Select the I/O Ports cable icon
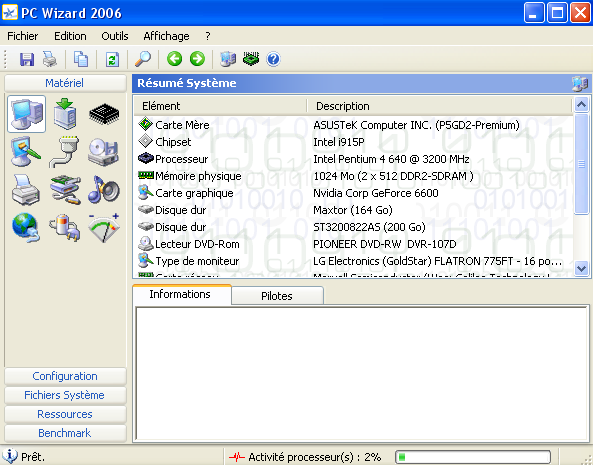 [x=64, y=152]
